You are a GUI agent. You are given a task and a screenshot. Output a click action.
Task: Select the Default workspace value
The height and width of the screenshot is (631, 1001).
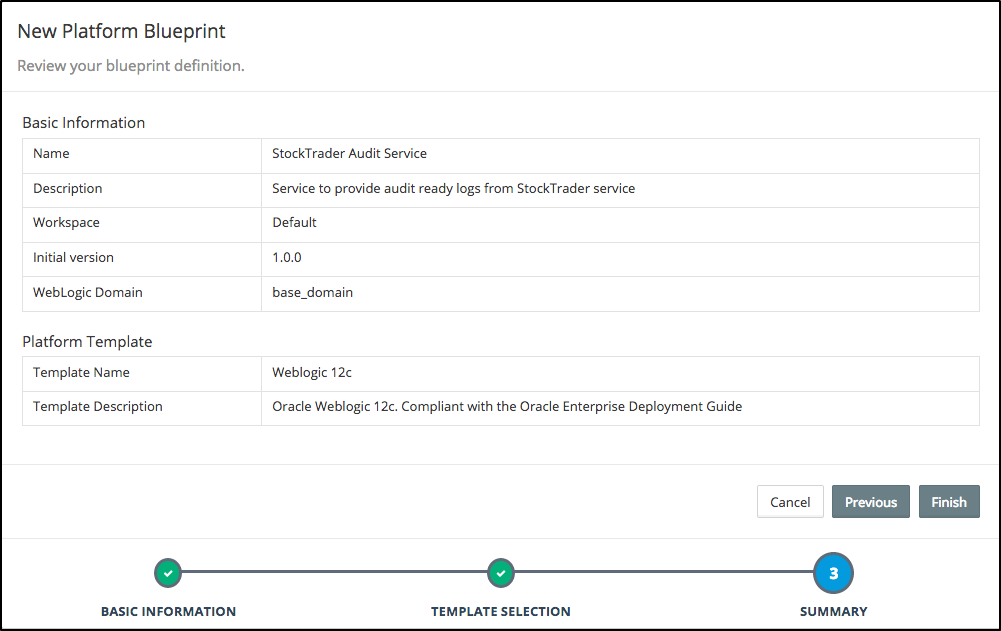point(294,222)
